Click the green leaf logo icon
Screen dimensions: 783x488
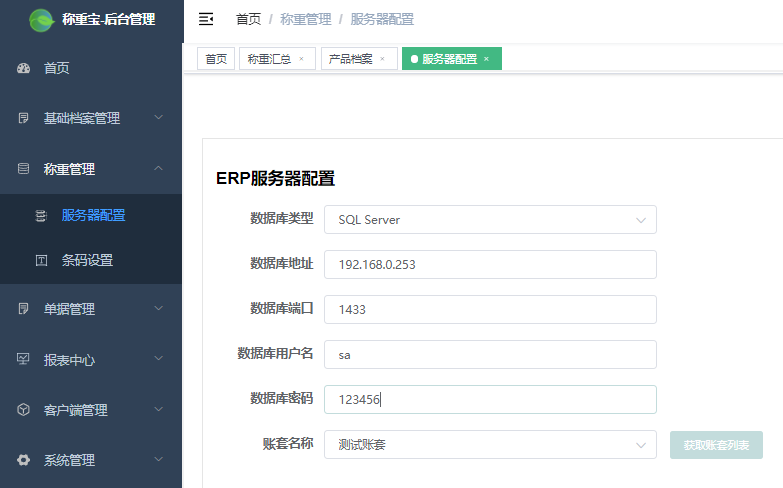[x=42, y=19]
